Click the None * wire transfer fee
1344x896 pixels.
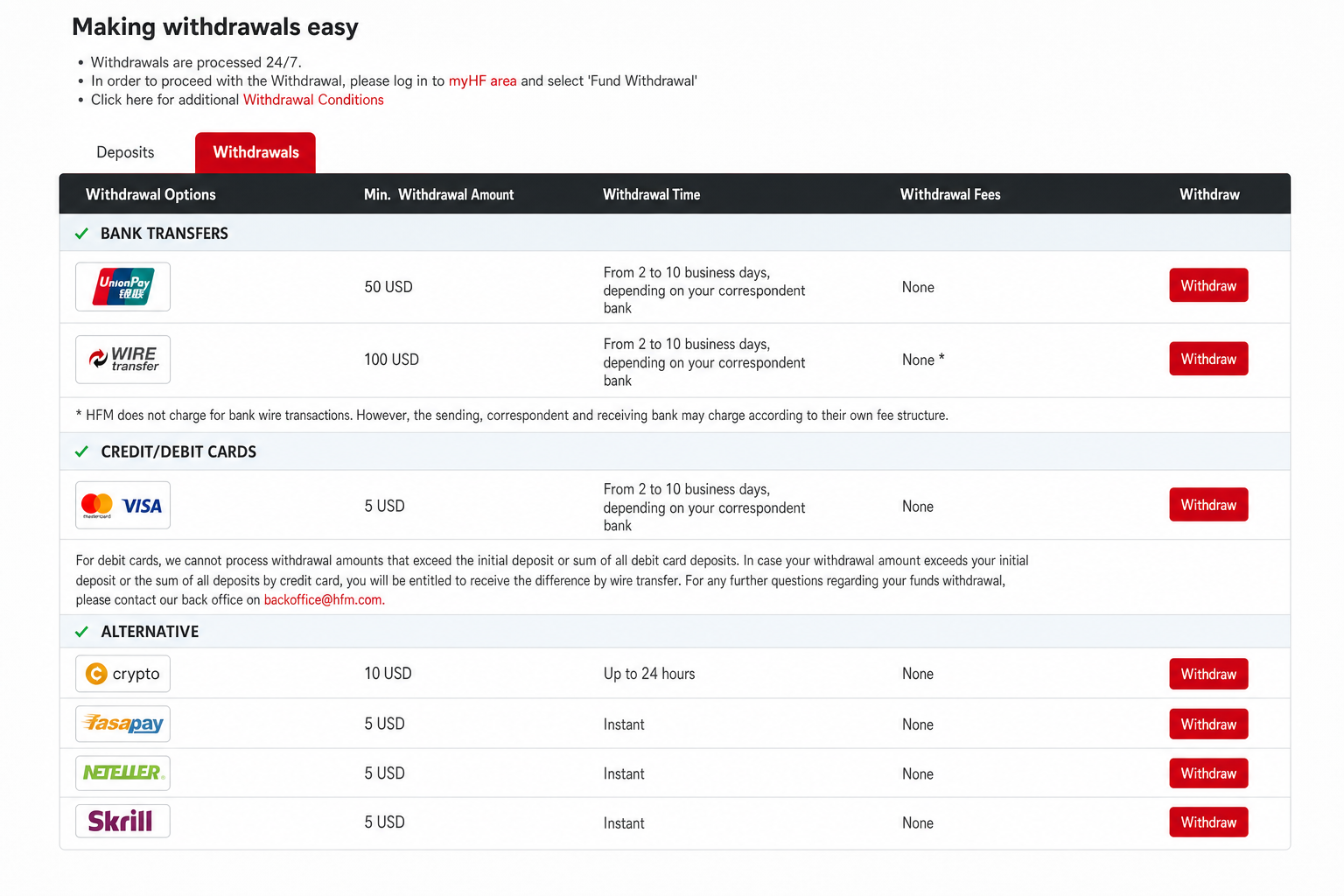point(923,360)
